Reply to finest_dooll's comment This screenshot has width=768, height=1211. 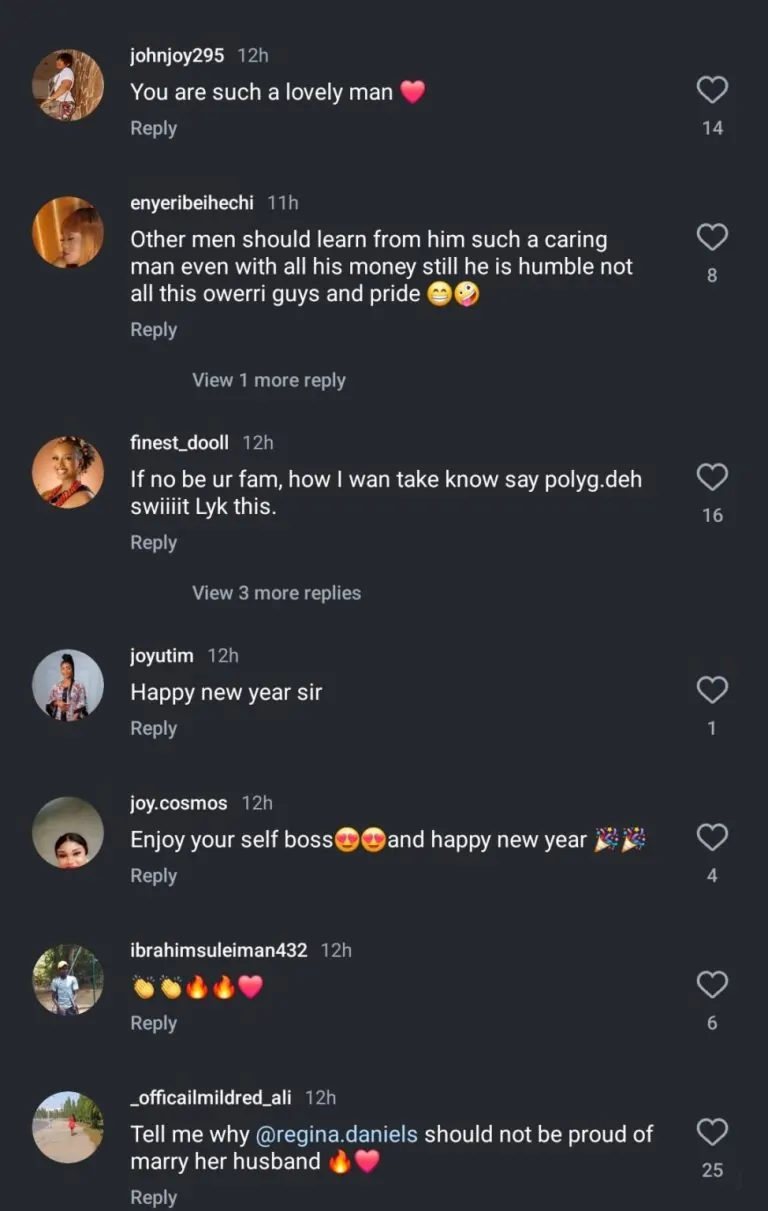[x=153, y=543]
